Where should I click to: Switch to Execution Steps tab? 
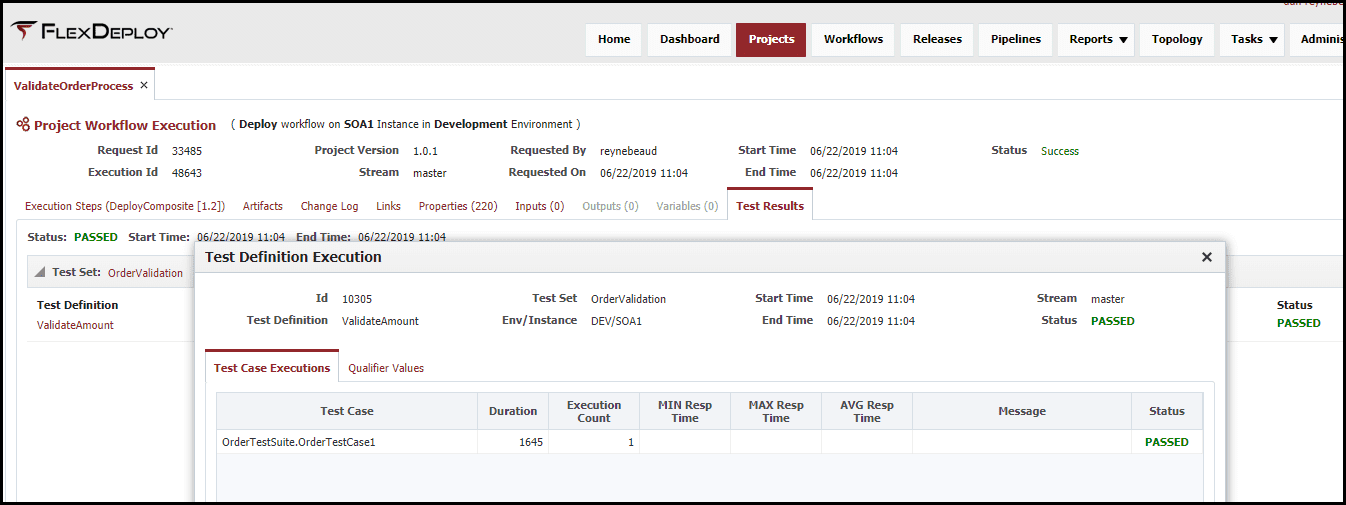coord(125,206)
